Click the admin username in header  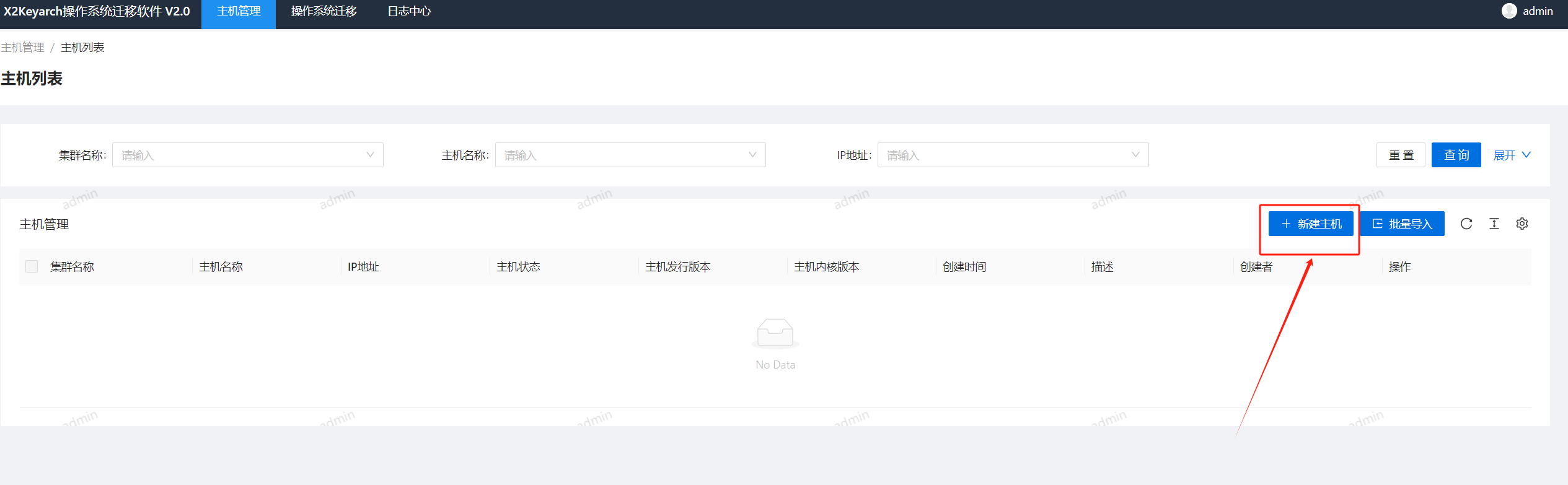pyautogui.click(x=1538, y=11)
